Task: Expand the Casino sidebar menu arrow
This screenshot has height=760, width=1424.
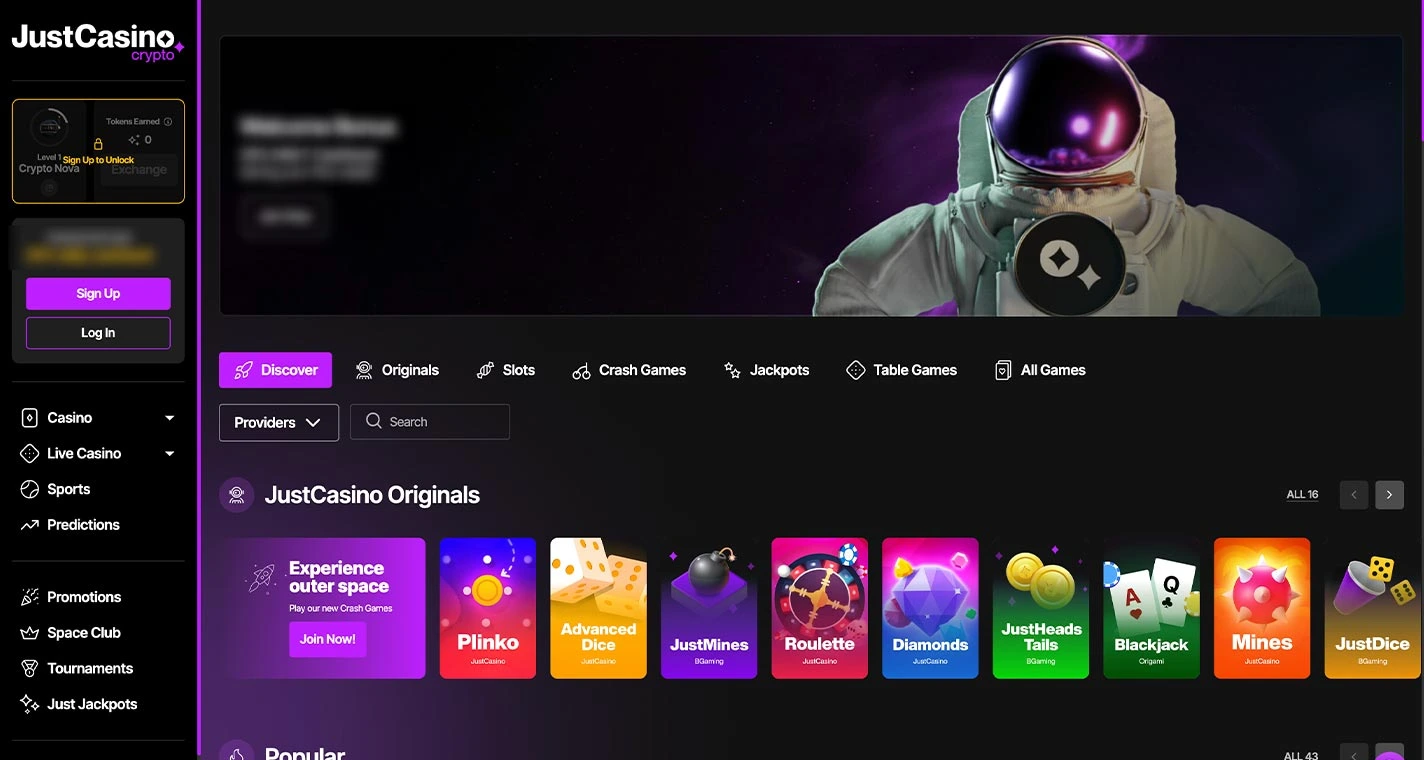Action: point(169,418)
